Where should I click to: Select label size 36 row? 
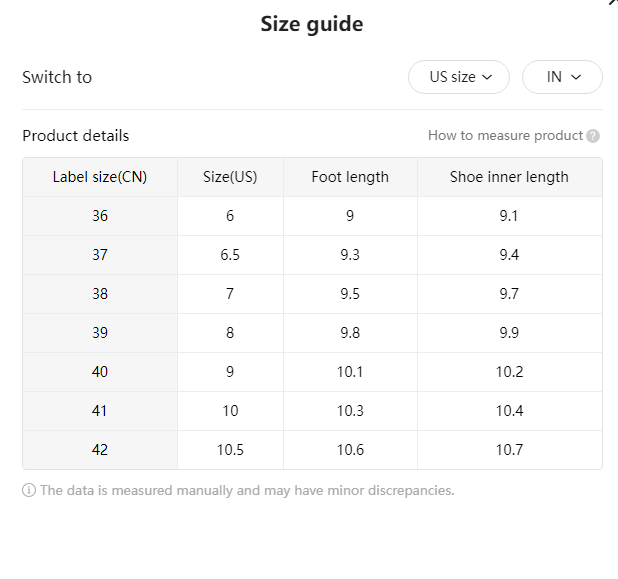click(x=312, y=216)
